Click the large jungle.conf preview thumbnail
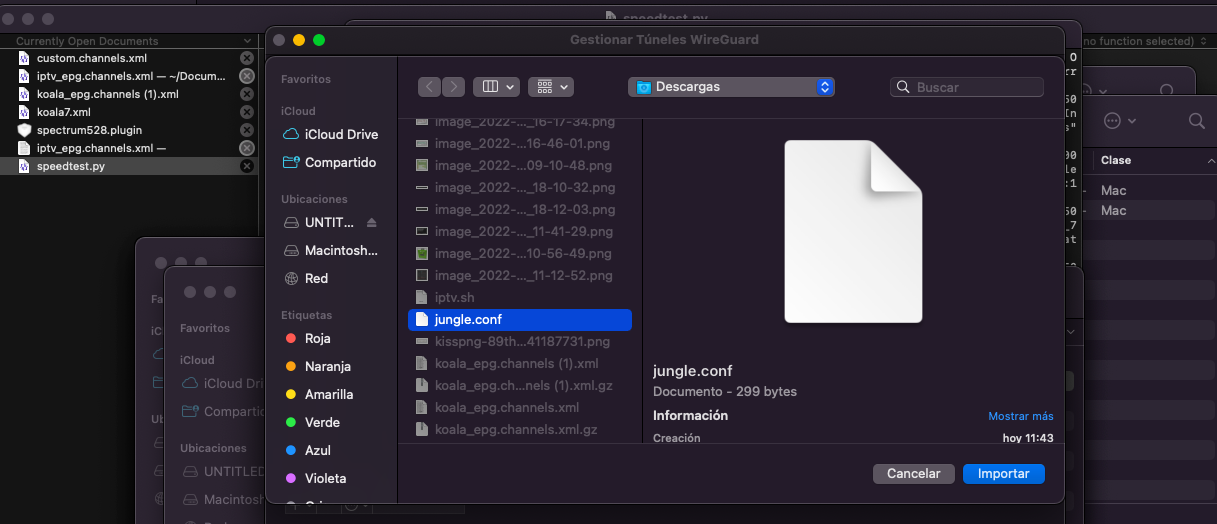The image size is (1217, 524). coord(853,232)
